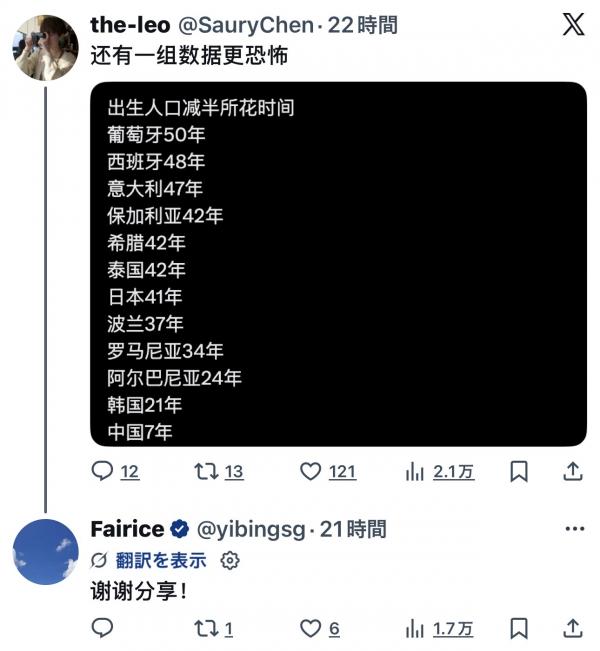Open translation settings gear

tap(230, 560)
